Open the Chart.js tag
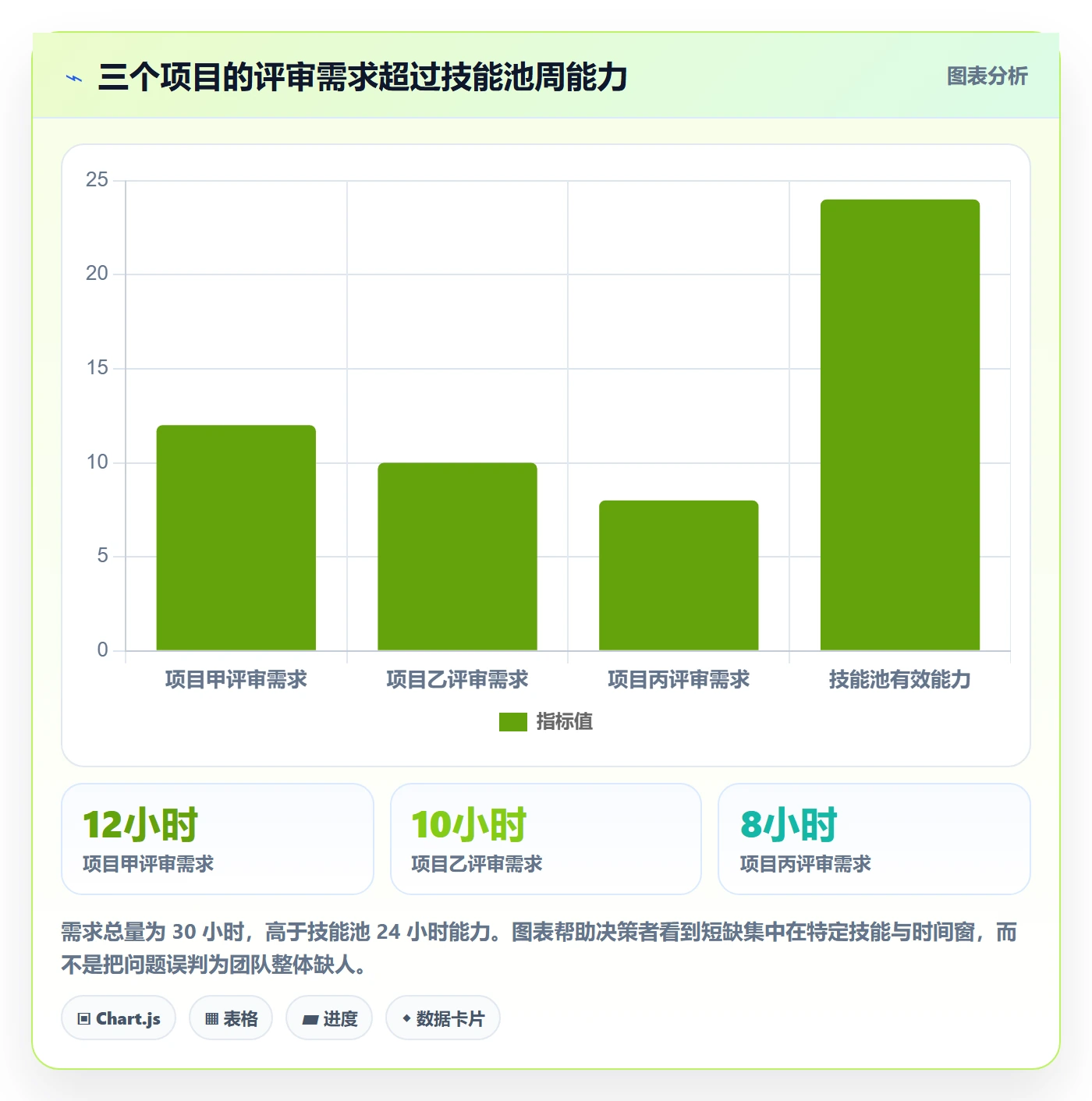The width and height of the screenshot is (1092, 1101). point(119,1018)
